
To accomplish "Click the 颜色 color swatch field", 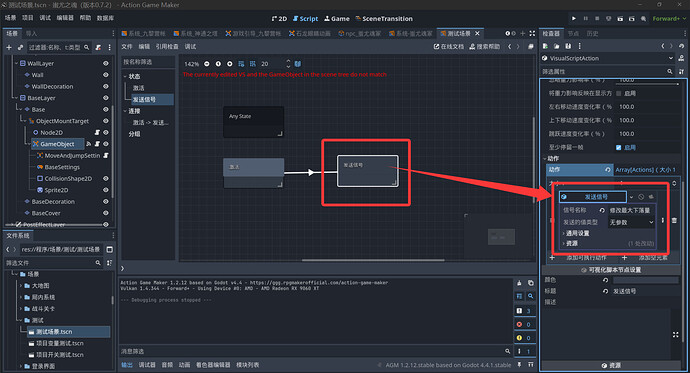I will pos(646,280).
